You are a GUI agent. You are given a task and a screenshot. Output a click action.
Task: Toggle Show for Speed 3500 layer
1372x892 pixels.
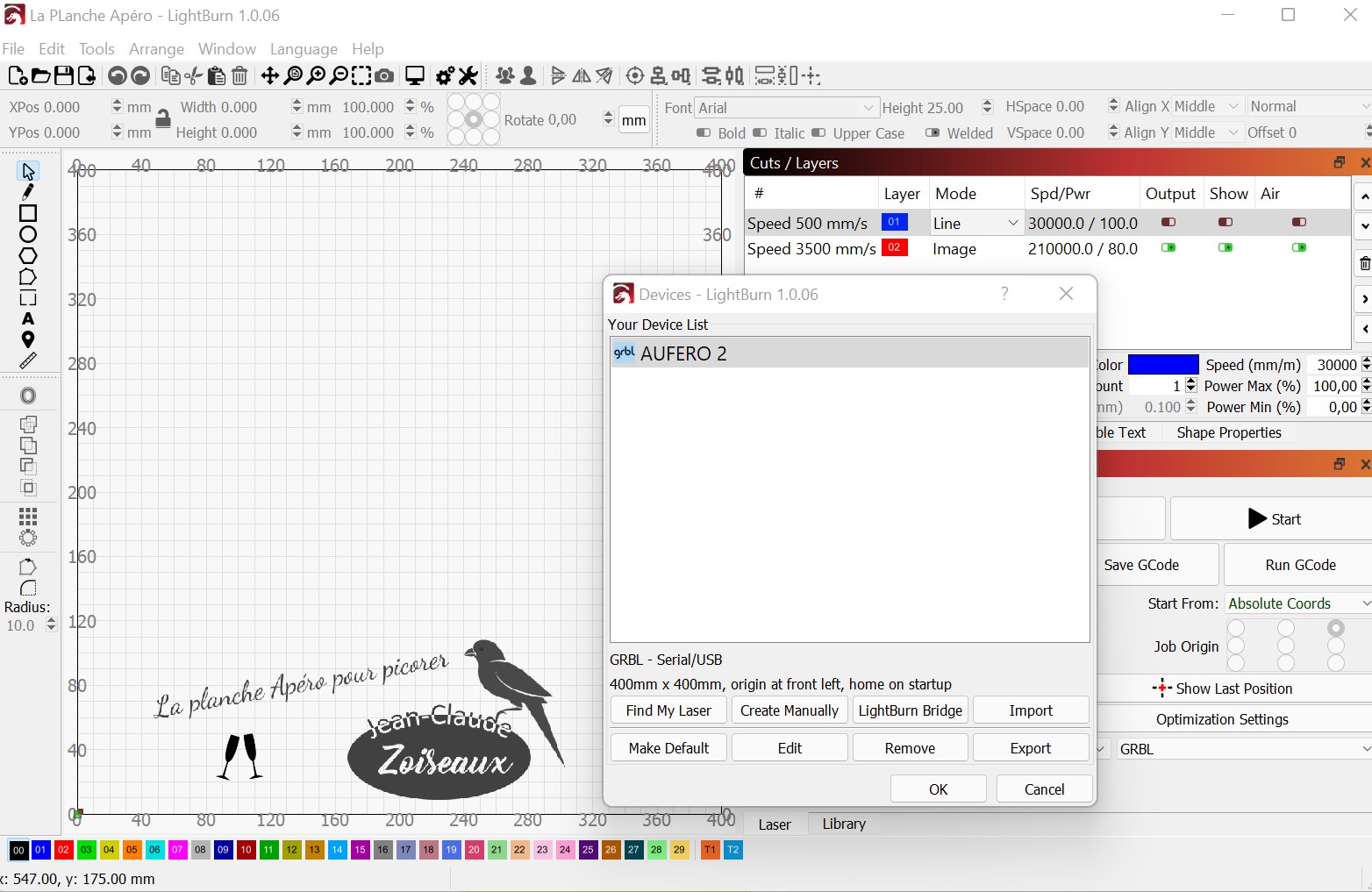(1226, 248)
